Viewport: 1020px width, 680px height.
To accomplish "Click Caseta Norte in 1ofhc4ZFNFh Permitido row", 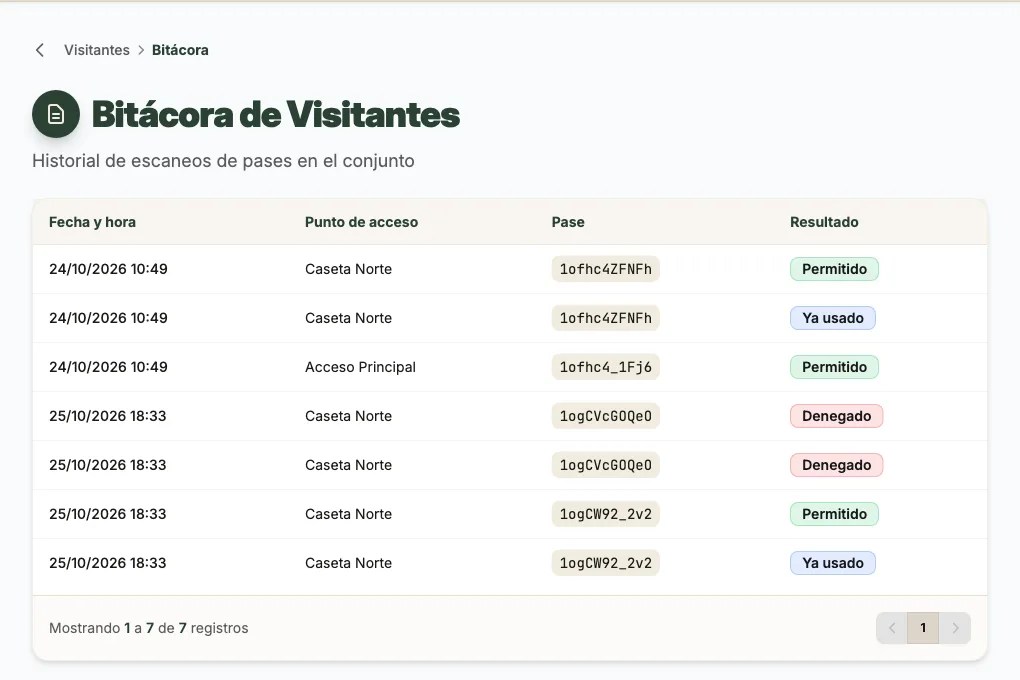I will [x=349, y=269].
